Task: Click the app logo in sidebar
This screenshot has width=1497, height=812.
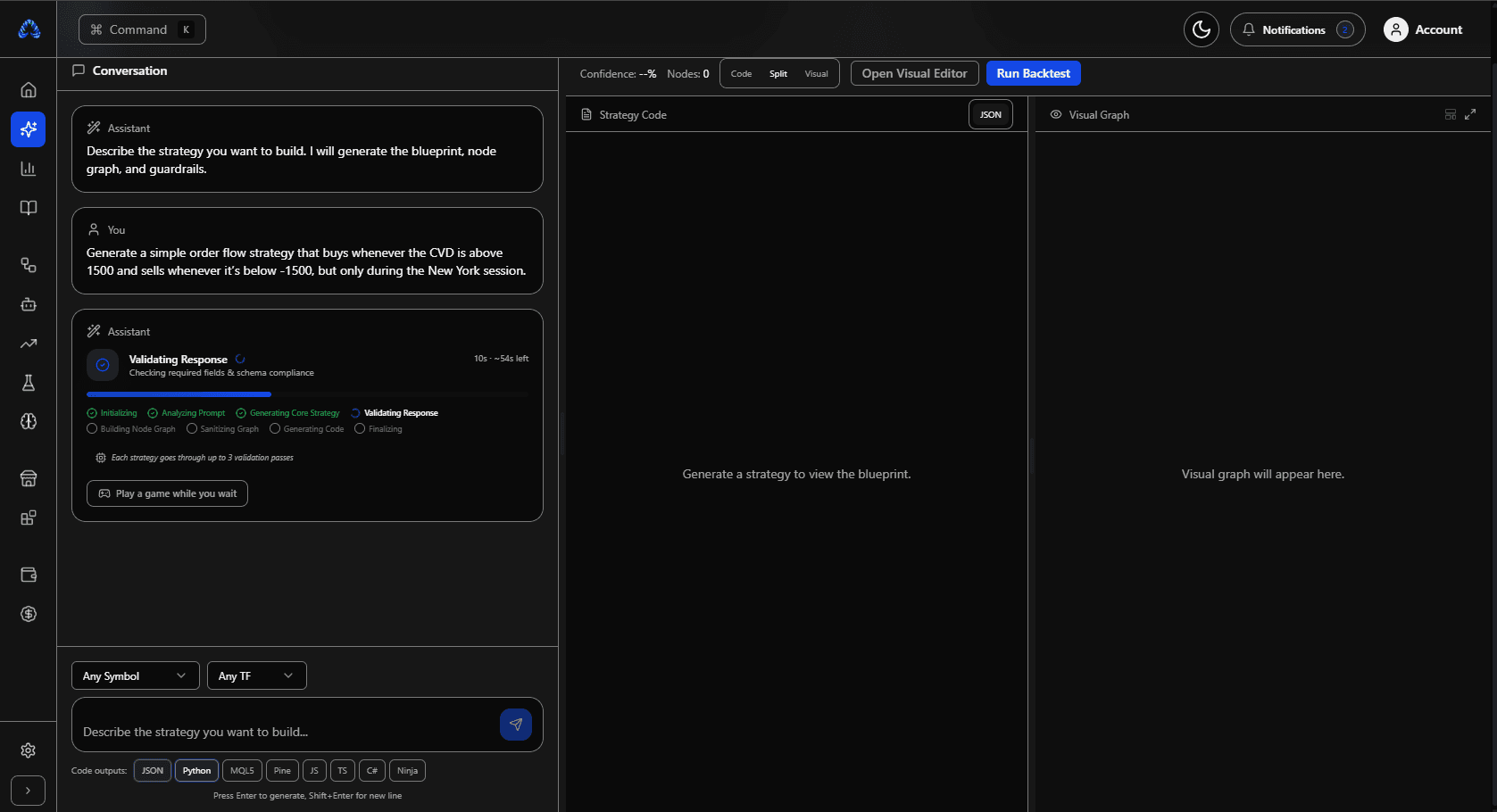Action: tap(29, 29)
